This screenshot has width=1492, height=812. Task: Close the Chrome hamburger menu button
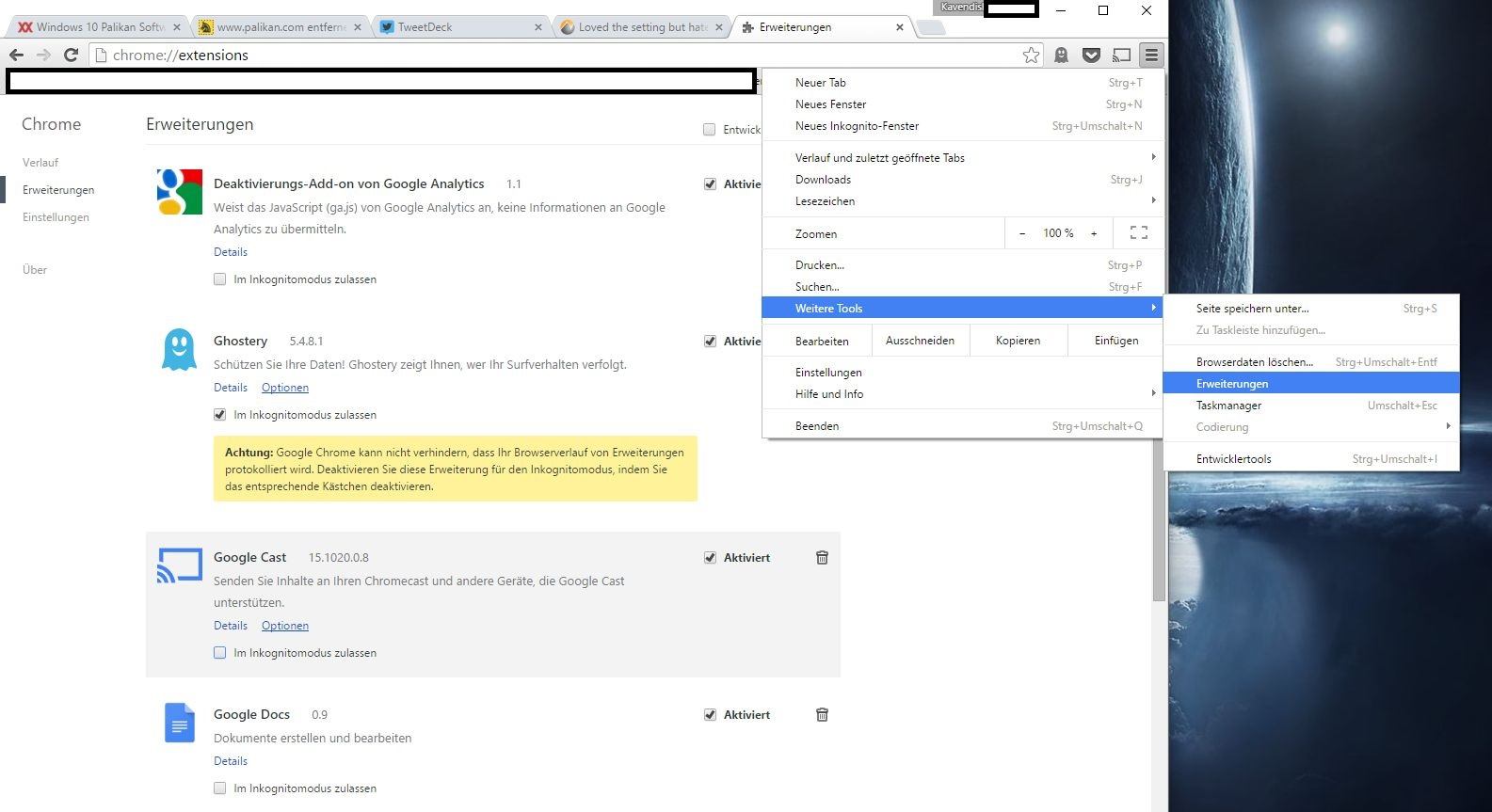pyautogui.click(x=1151, y=55)
